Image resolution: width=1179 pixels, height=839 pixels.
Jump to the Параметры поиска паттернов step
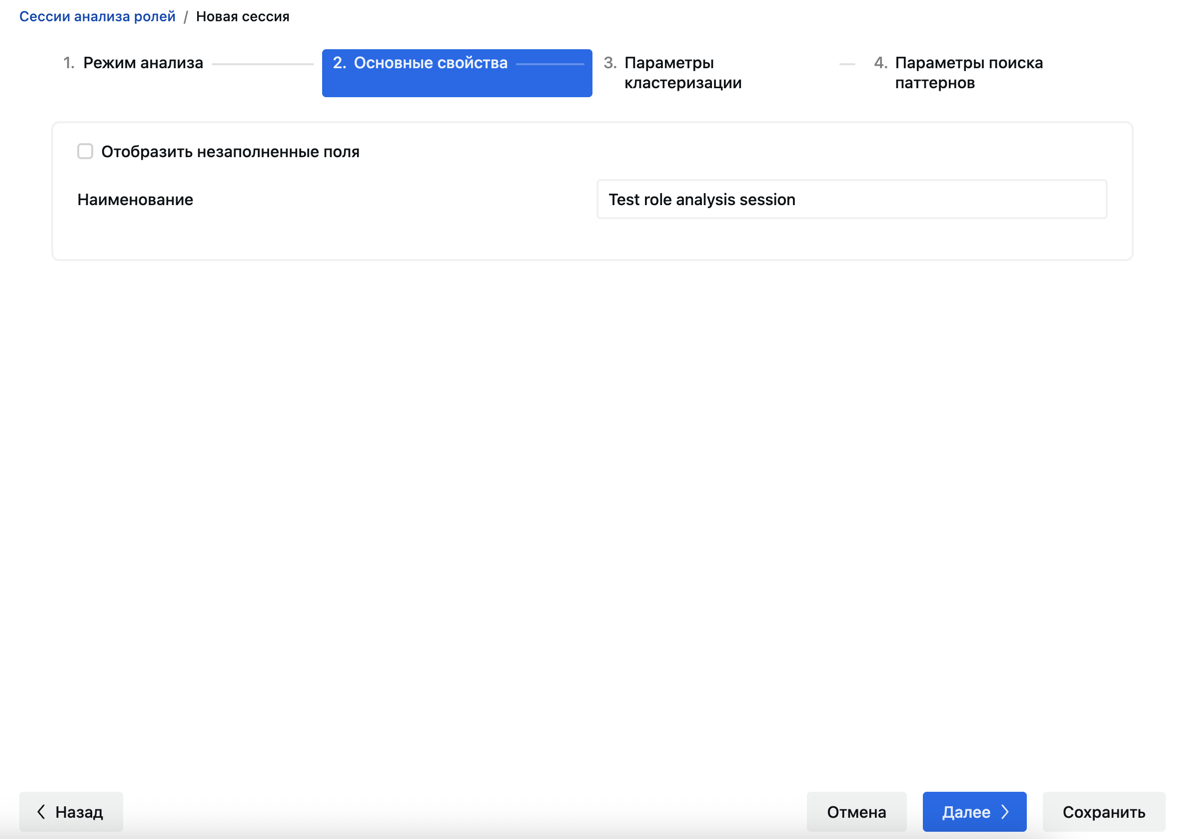click(968, 73)
